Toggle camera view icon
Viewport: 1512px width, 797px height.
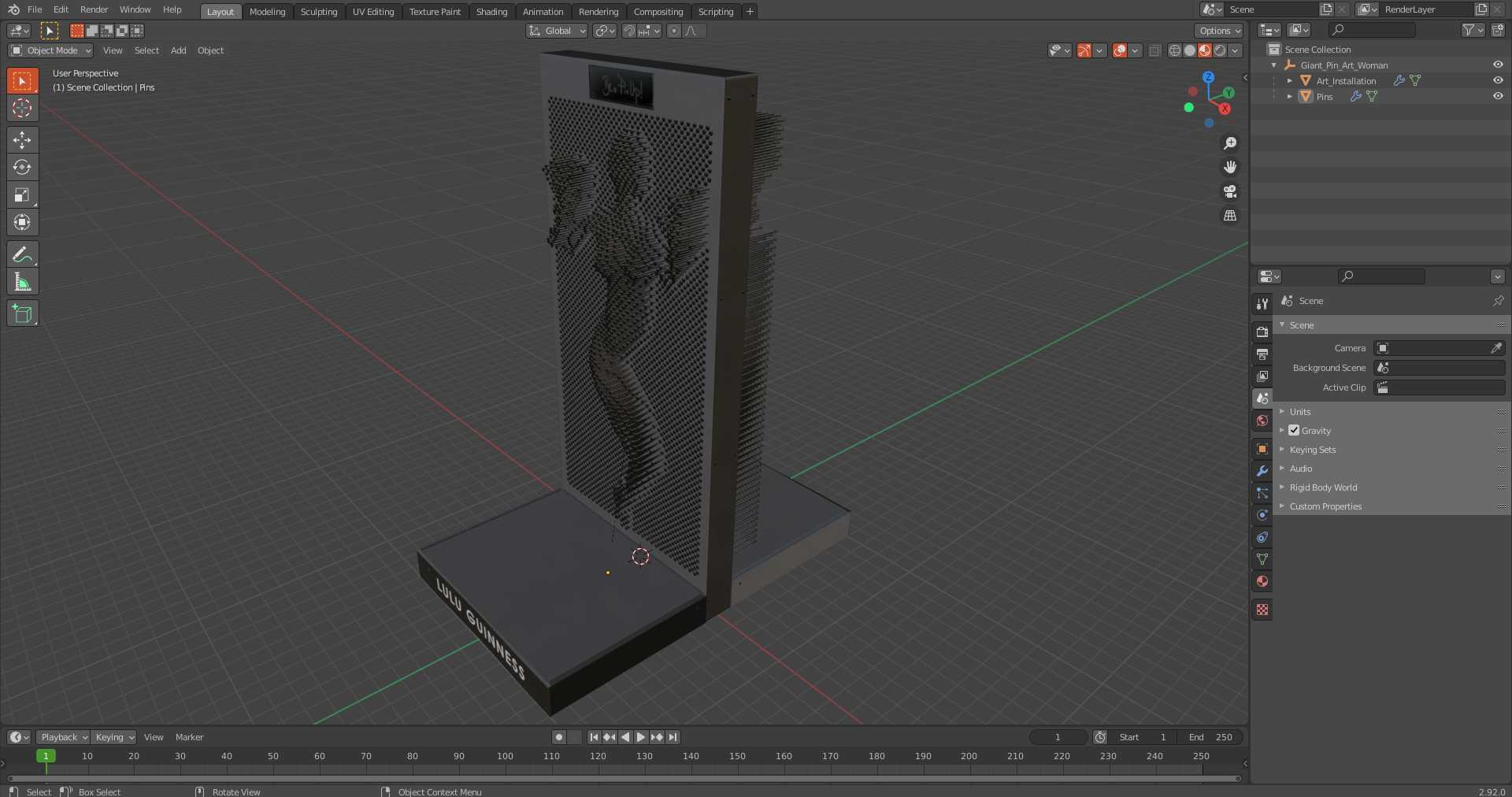(1229, 191)
